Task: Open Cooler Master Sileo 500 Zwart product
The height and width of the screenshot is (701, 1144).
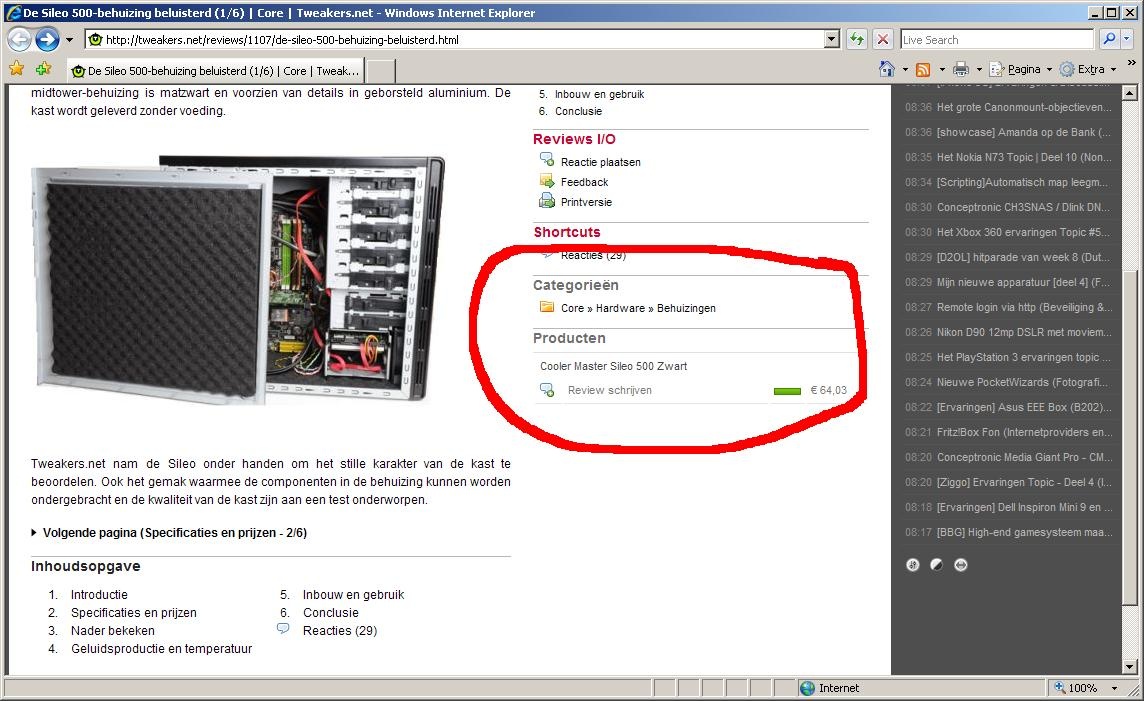Action: (614, 366)
